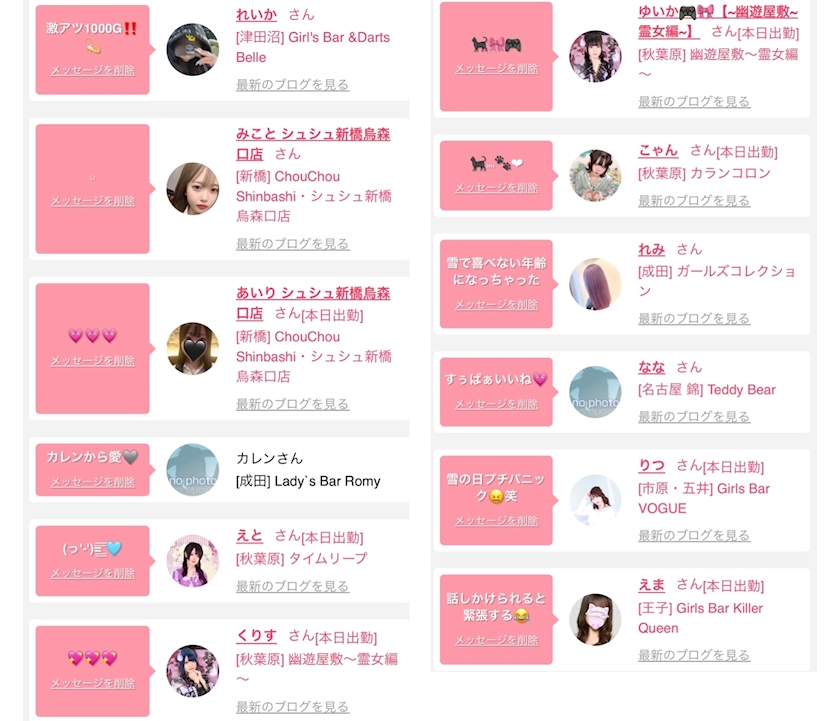The width and height of the screenshot is (840, 721).
Task: Delete the 話しかけられると緊張する message
Action: (x=497, y=640)
